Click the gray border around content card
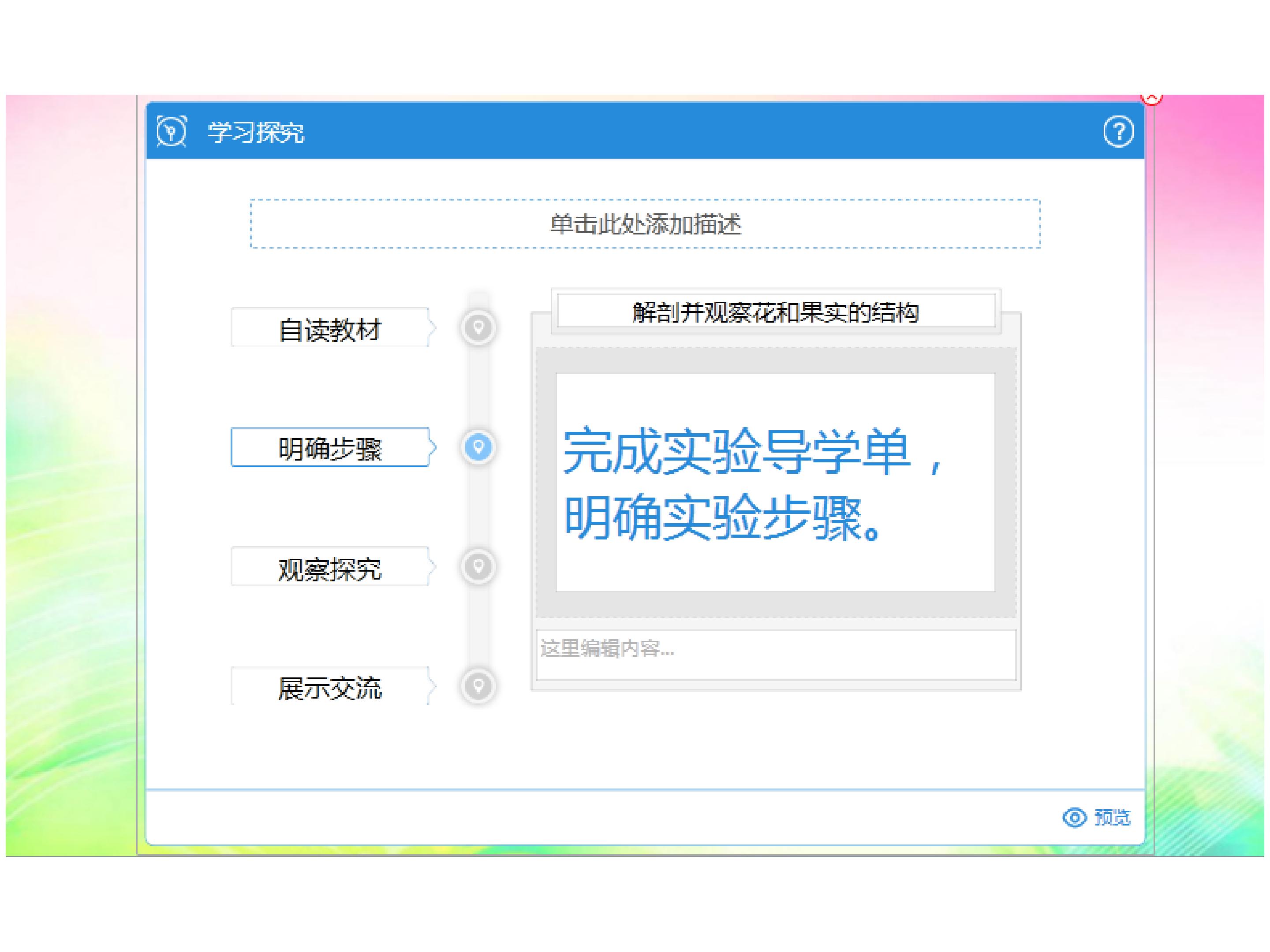 point(776,361)
